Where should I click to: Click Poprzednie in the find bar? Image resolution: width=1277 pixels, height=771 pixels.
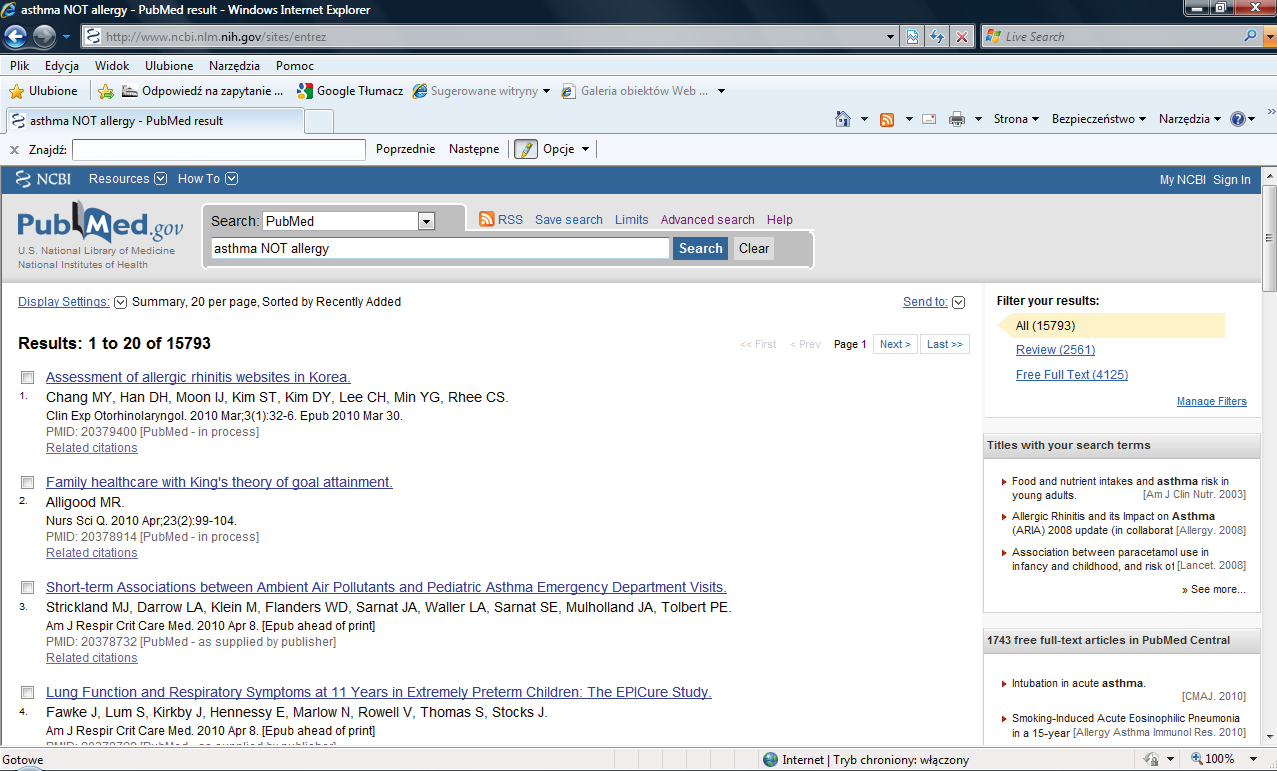[x=405, y=149]
